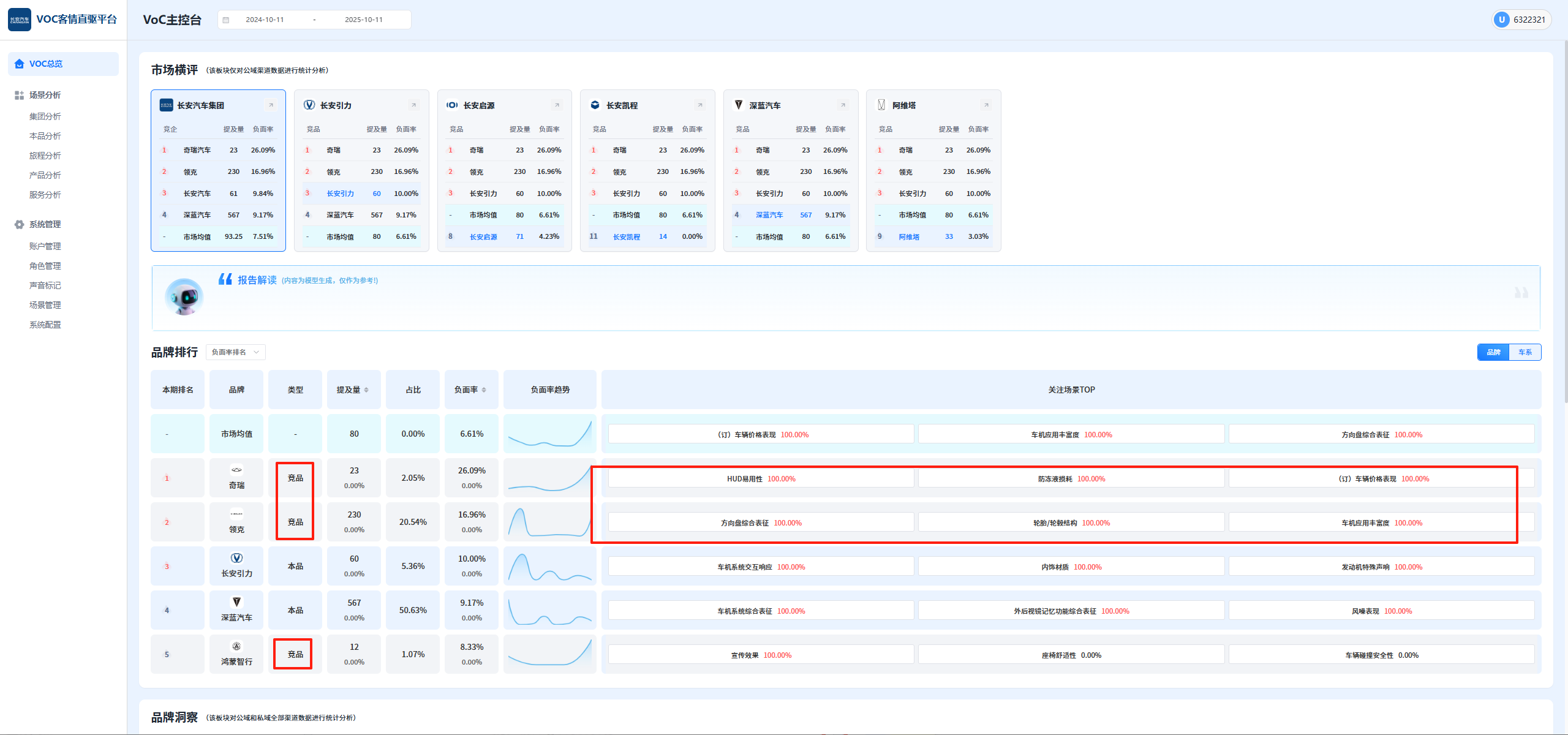Go to 产品分析 in sidebar
Viewport: 1568px width, 735px height.
pos(45,175)
